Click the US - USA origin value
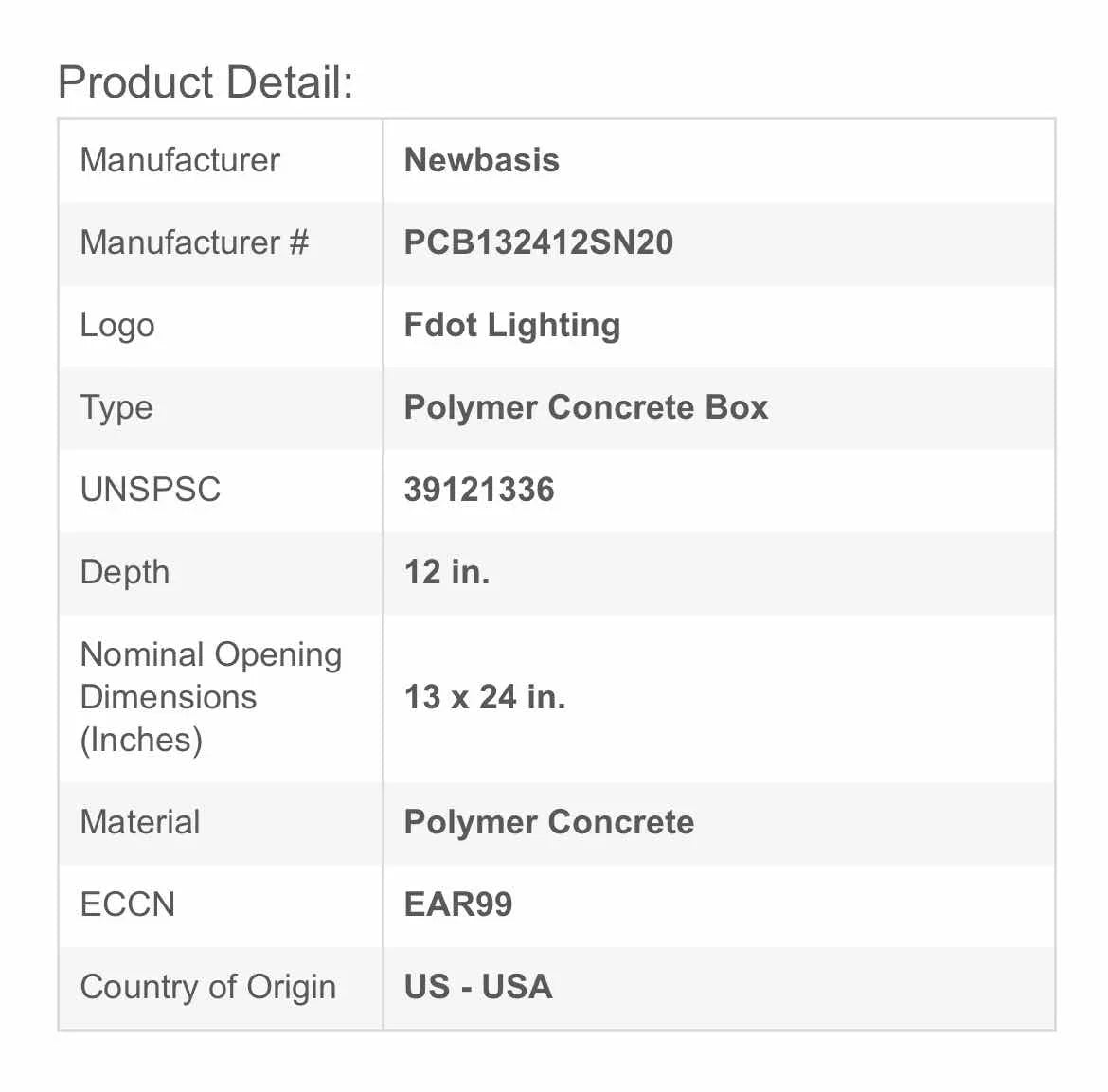Viewport: 1108px width, 1092px height. pyautogui.click(x=477, y=987)
